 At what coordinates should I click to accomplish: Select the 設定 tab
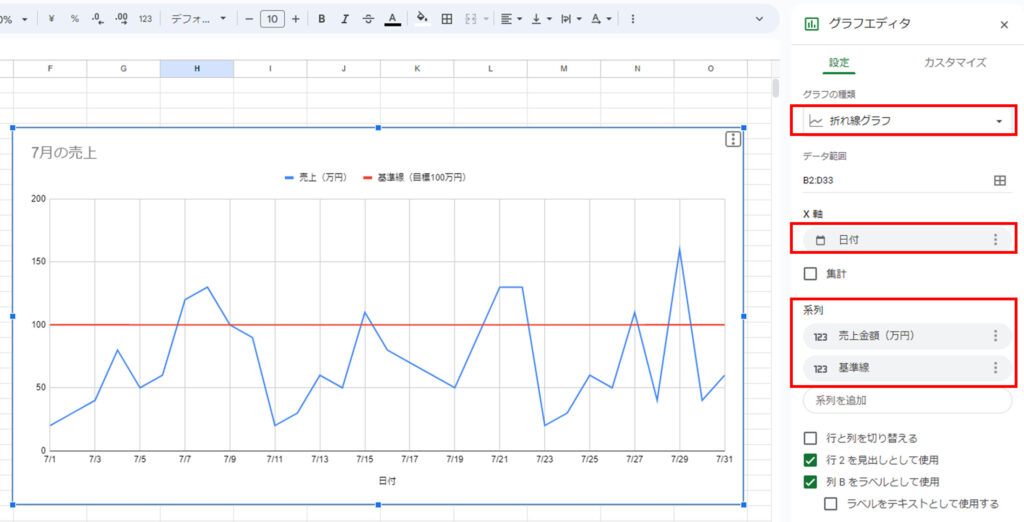[839, 62]
